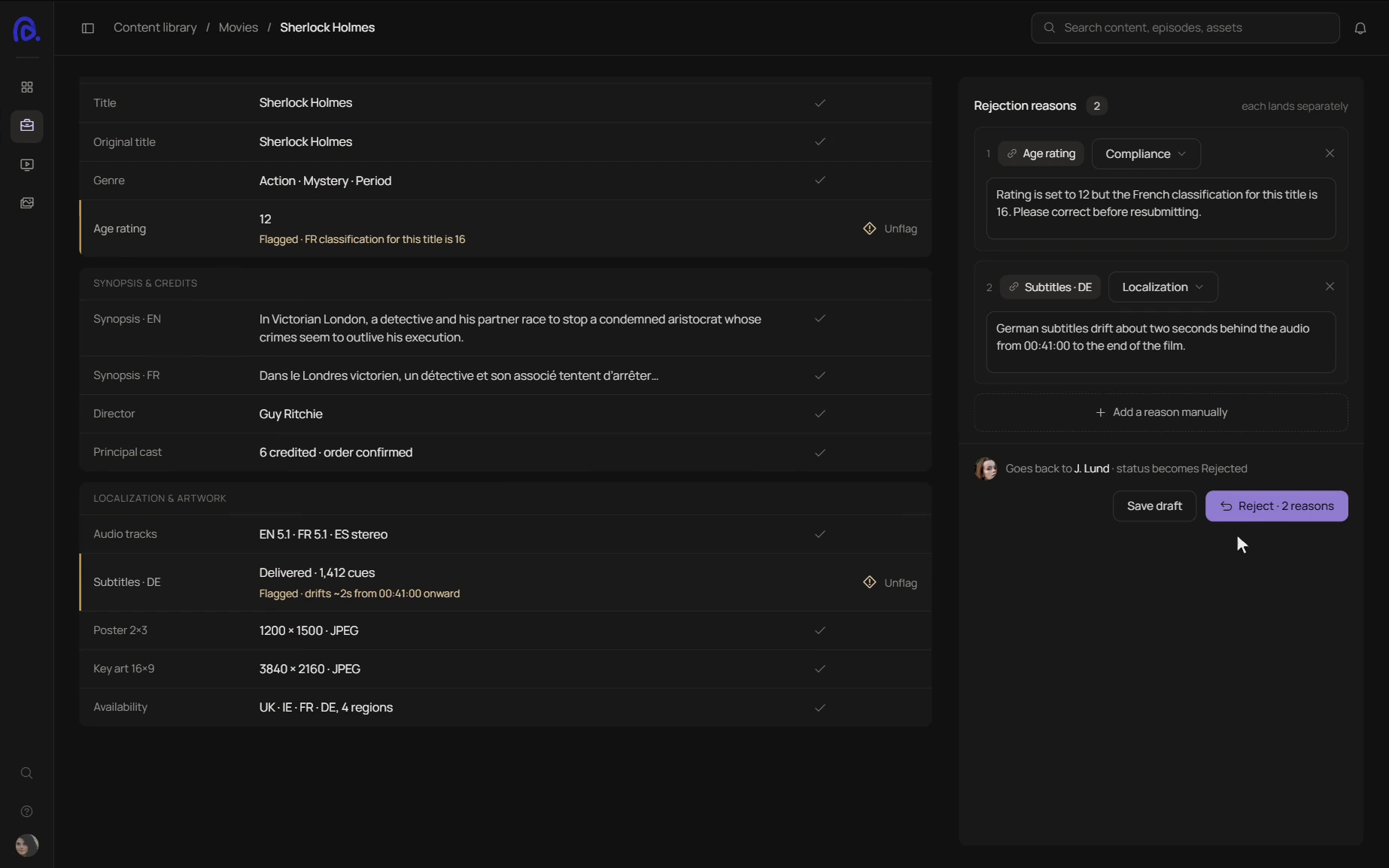The width and height of the screenshot is (1389, 868).
Task: Click the Age rating linked field chip
Action: pos(1041,153)
